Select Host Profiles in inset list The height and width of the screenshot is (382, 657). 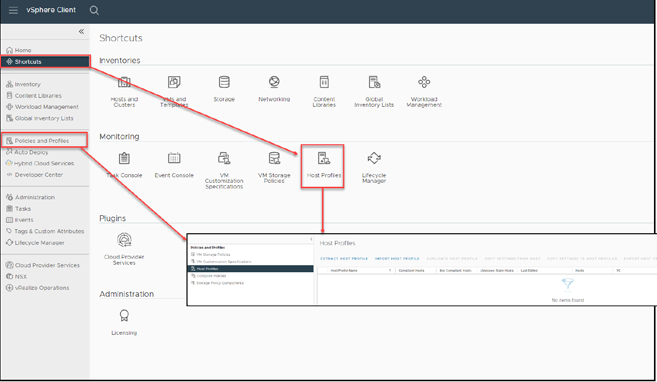(x=251, y=268)
